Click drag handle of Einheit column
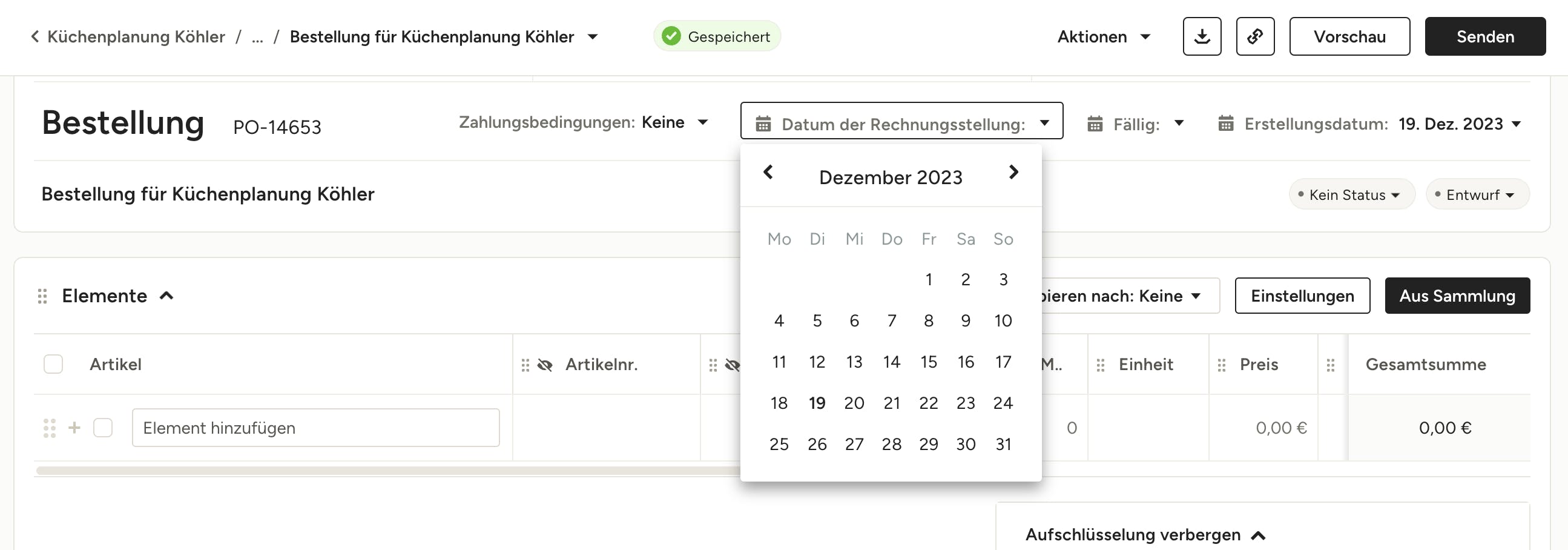This screenshot has height=550, width=1568. (x=1100, y=365)
